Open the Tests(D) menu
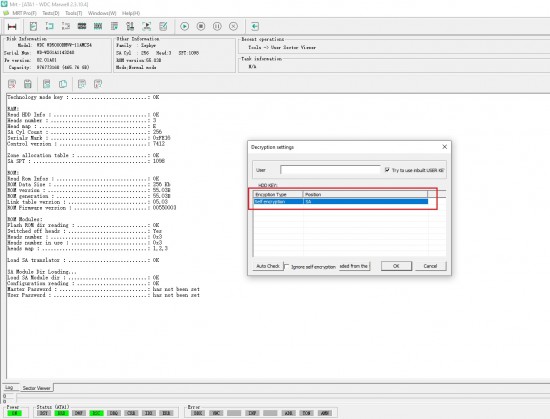The height and width of the screenshot is (419, 550). [x=51, y=13]
